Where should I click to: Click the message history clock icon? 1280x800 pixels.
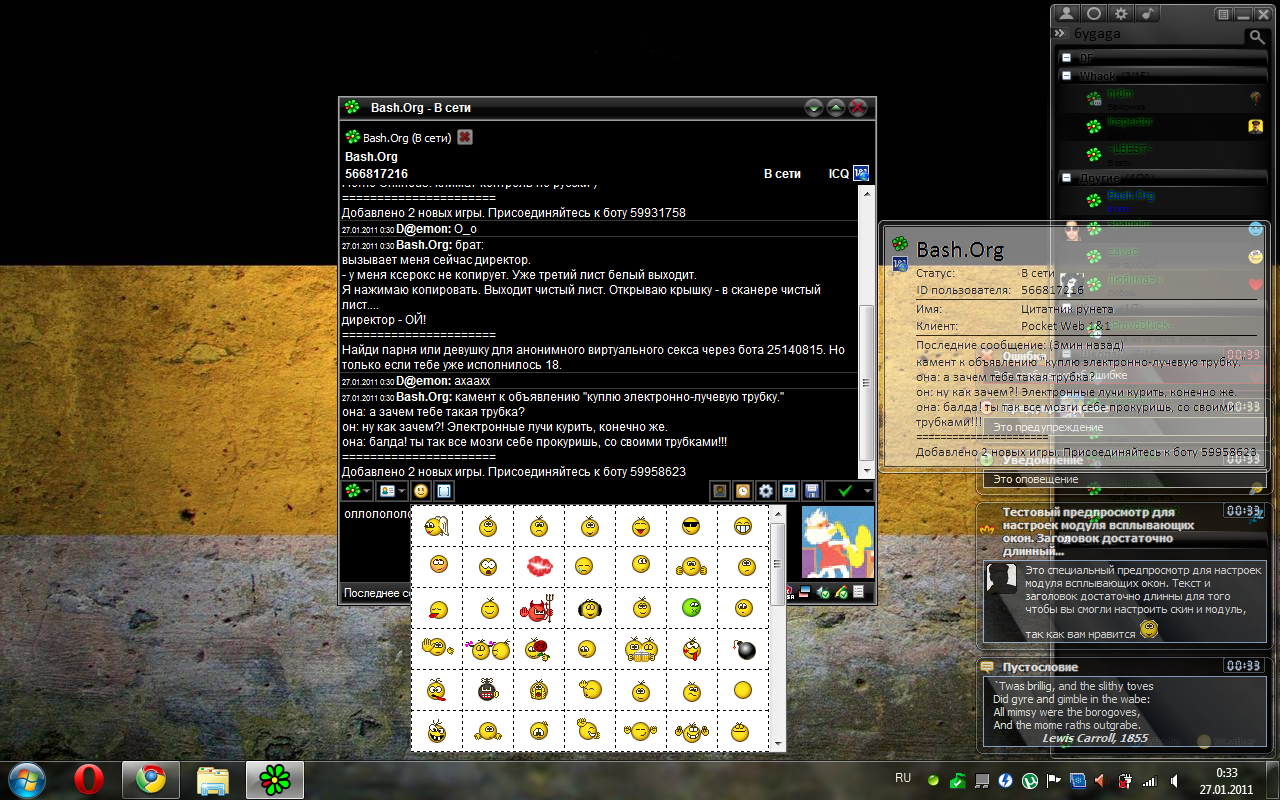742,491
